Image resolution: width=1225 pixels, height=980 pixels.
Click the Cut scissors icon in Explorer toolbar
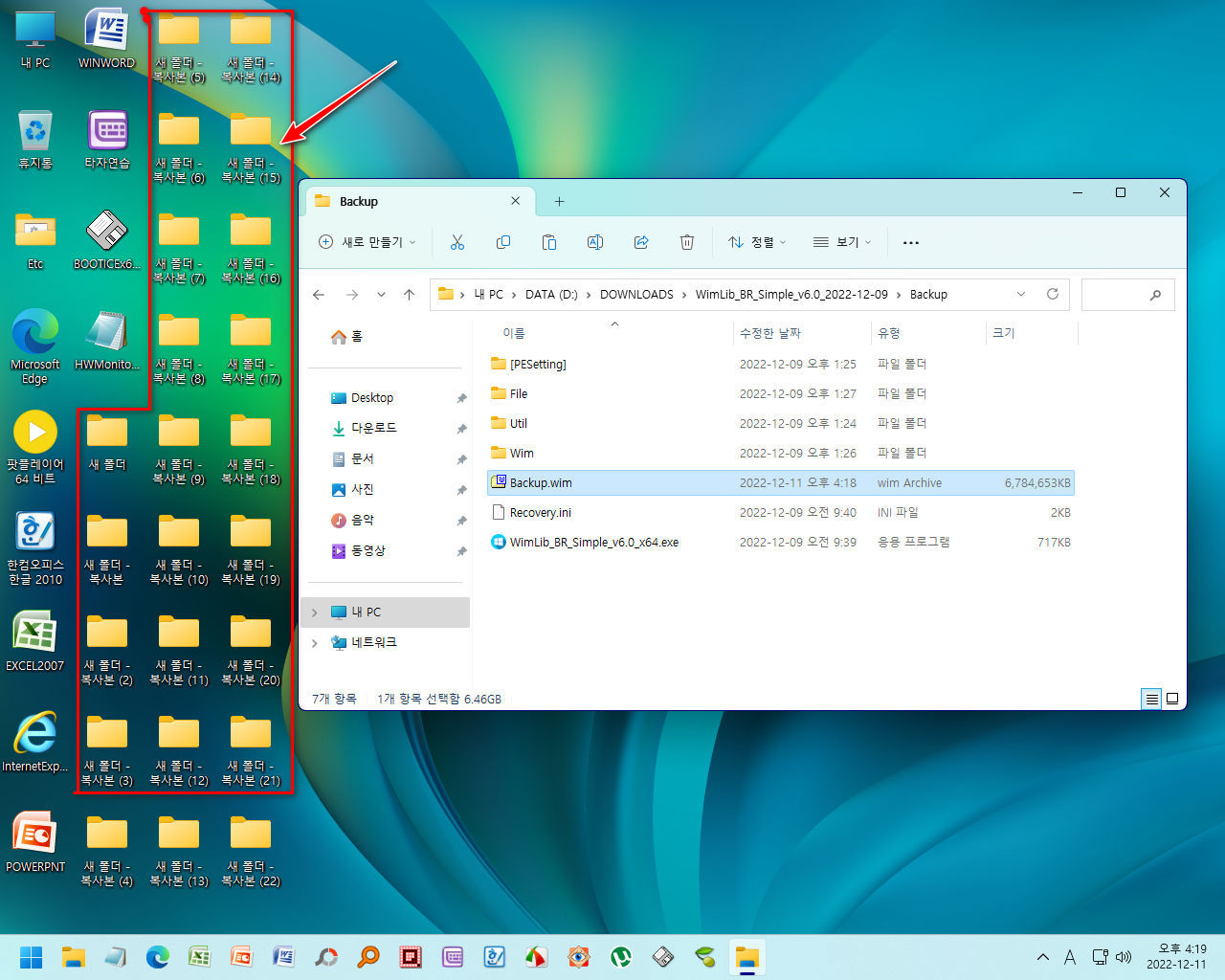pyautogui.click(x=457, y=242)
